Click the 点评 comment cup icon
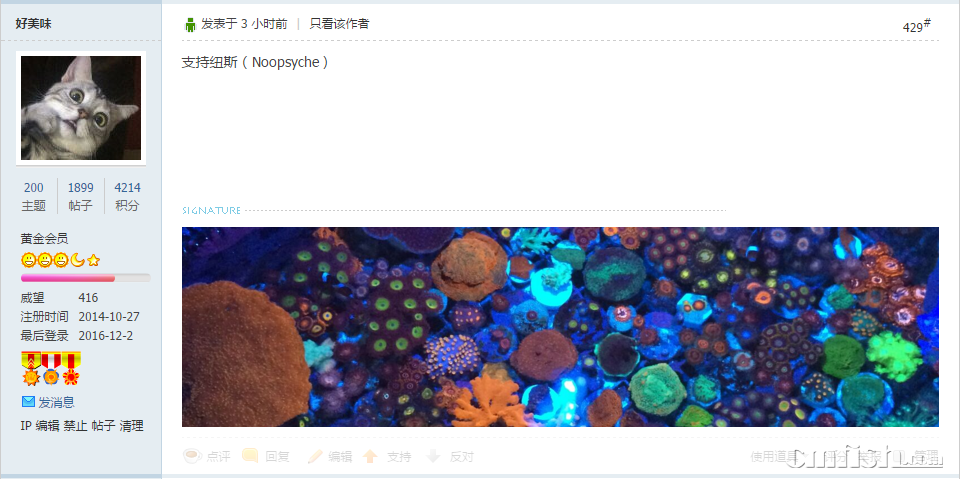This screenshot has height=479, width=963. point(192,456)
